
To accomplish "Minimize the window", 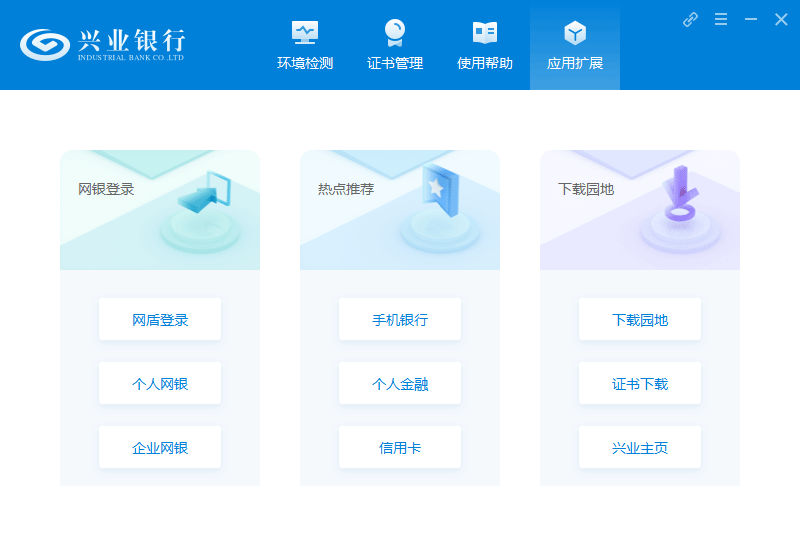I will click(751, 19).
